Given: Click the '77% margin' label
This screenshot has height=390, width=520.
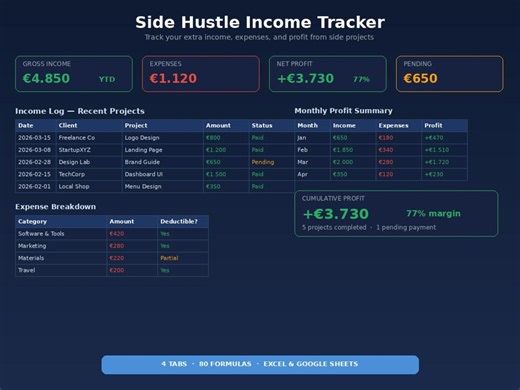Looking at the screenshot, I should click(x=433, y=213).
